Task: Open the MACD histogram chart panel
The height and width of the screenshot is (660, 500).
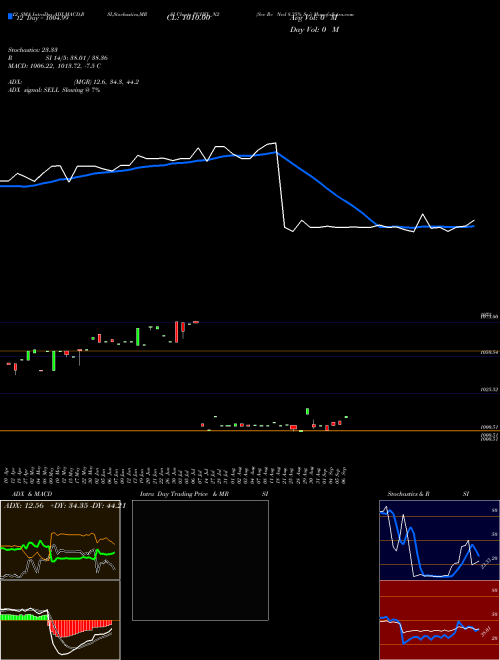Action: tap(60, 620)
